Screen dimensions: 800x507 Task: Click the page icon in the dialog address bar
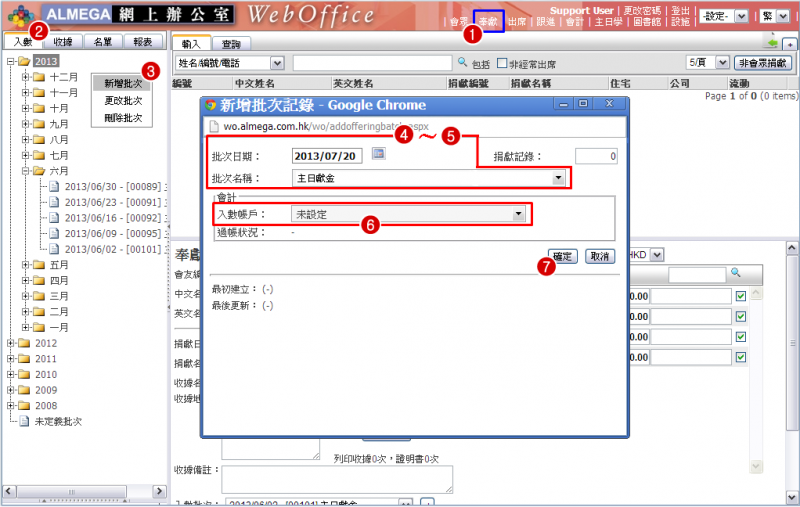pos(214,126)
